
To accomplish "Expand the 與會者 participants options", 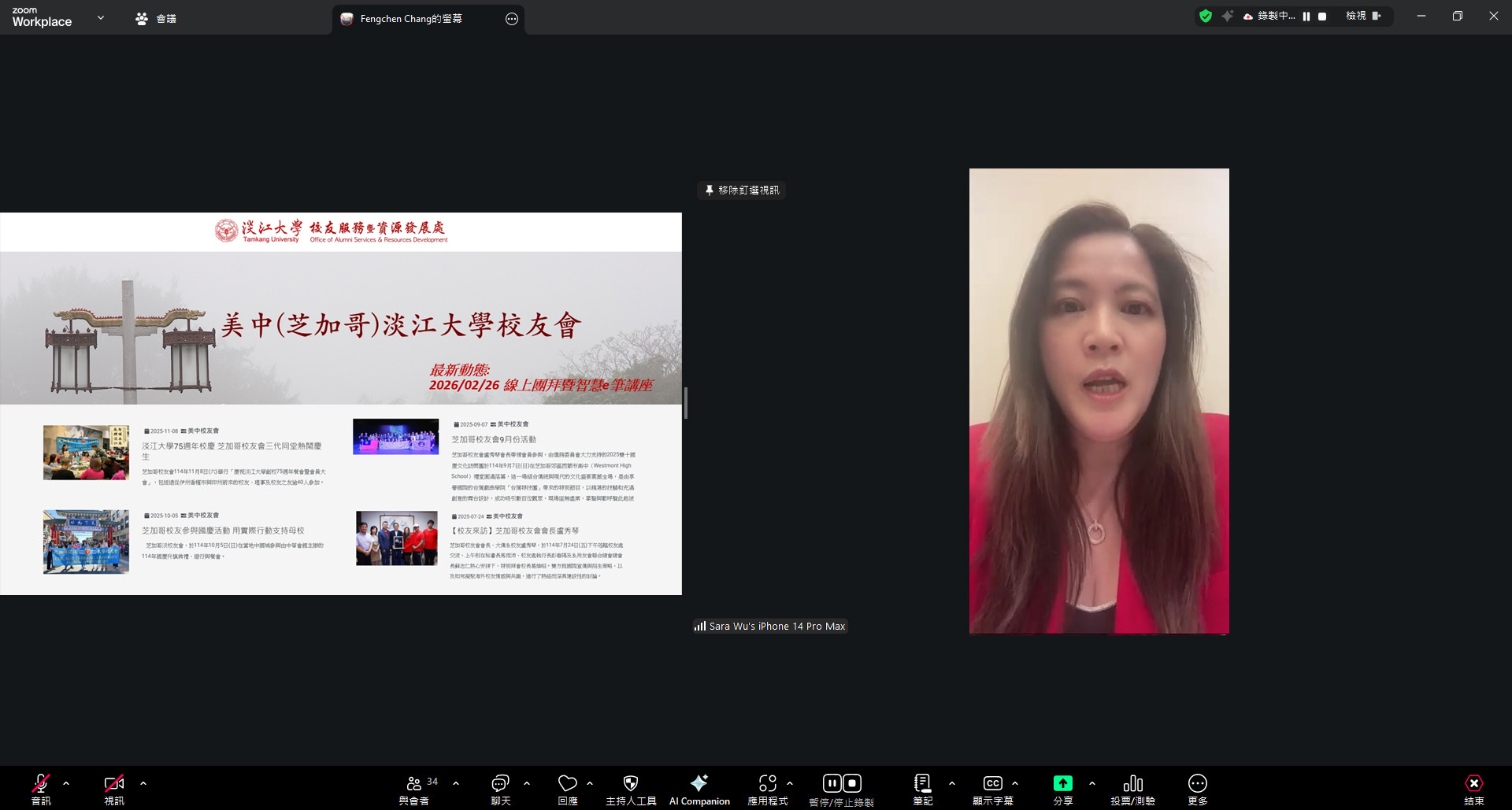I will pos(456,783).
